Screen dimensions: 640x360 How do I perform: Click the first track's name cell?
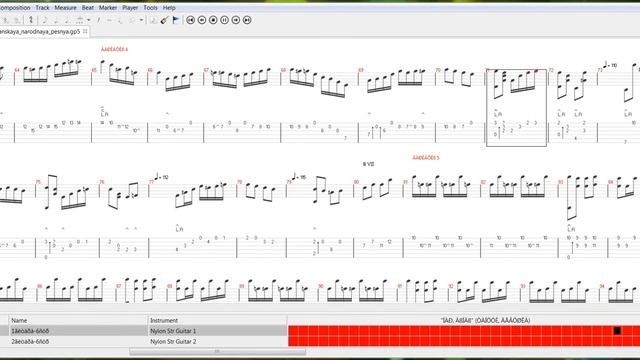coord(78,331)
